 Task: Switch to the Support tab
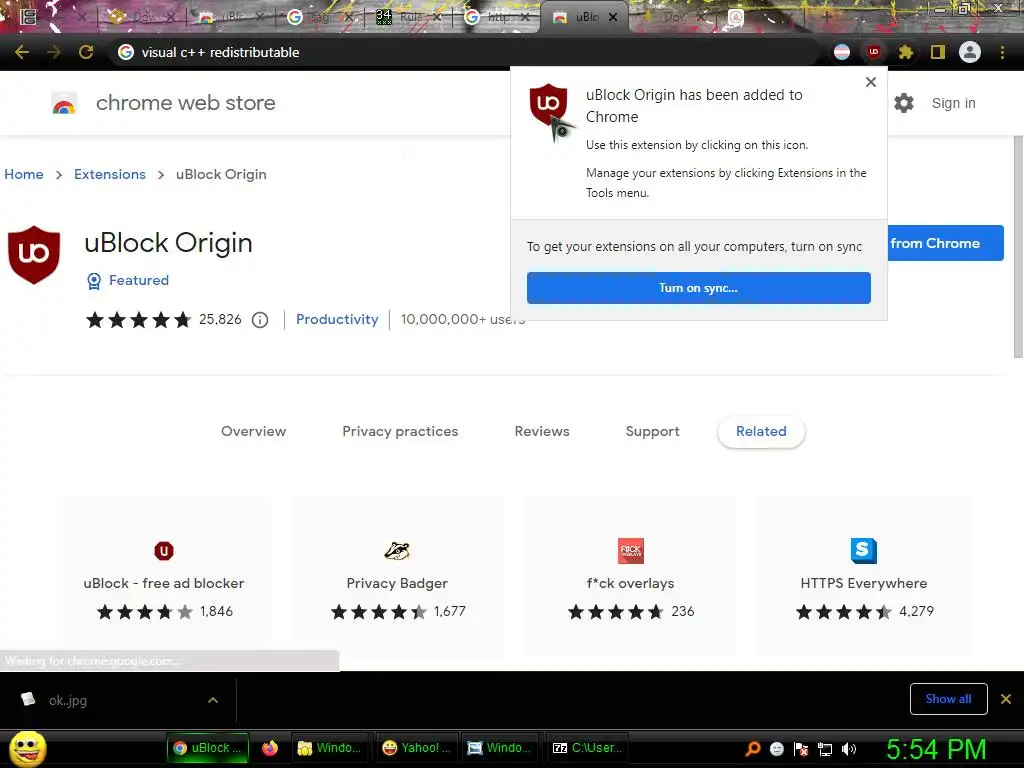652,431
